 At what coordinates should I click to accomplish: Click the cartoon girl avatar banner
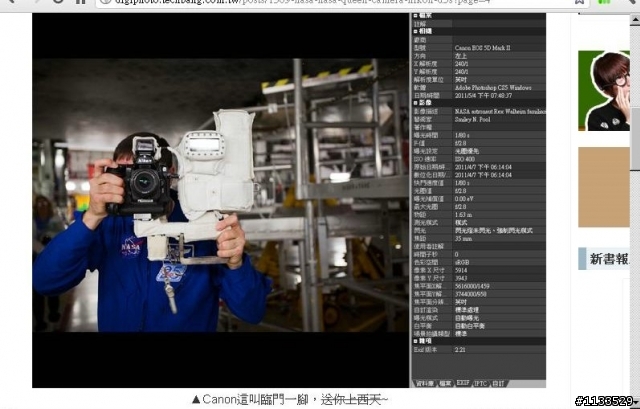coord(604,91)
